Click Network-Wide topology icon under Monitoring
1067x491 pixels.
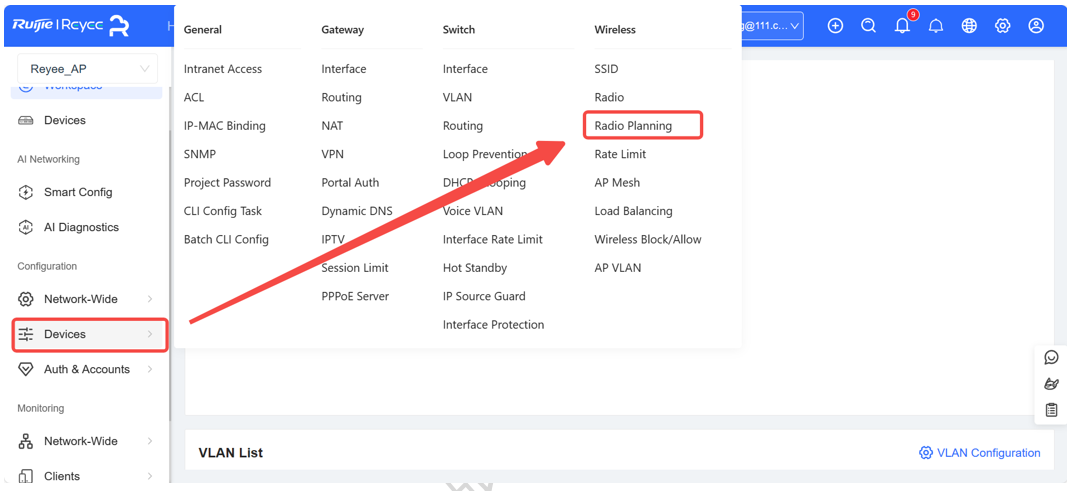pos(25,441)
